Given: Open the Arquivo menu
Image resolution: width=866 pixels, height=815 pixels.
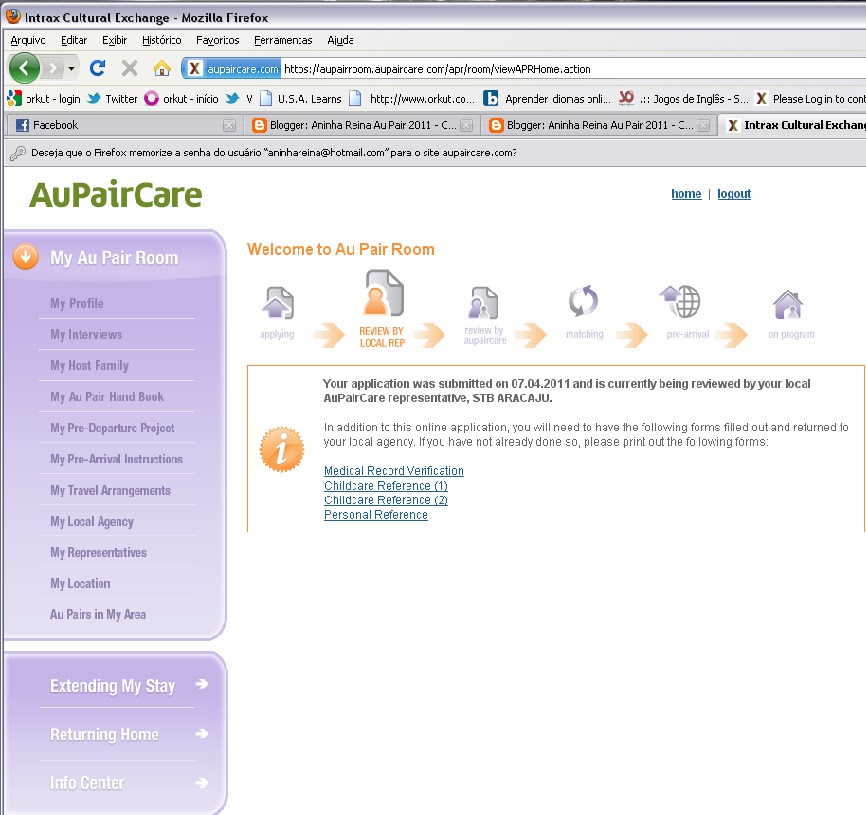Looking at the screenshot, I should coord(28,40).
